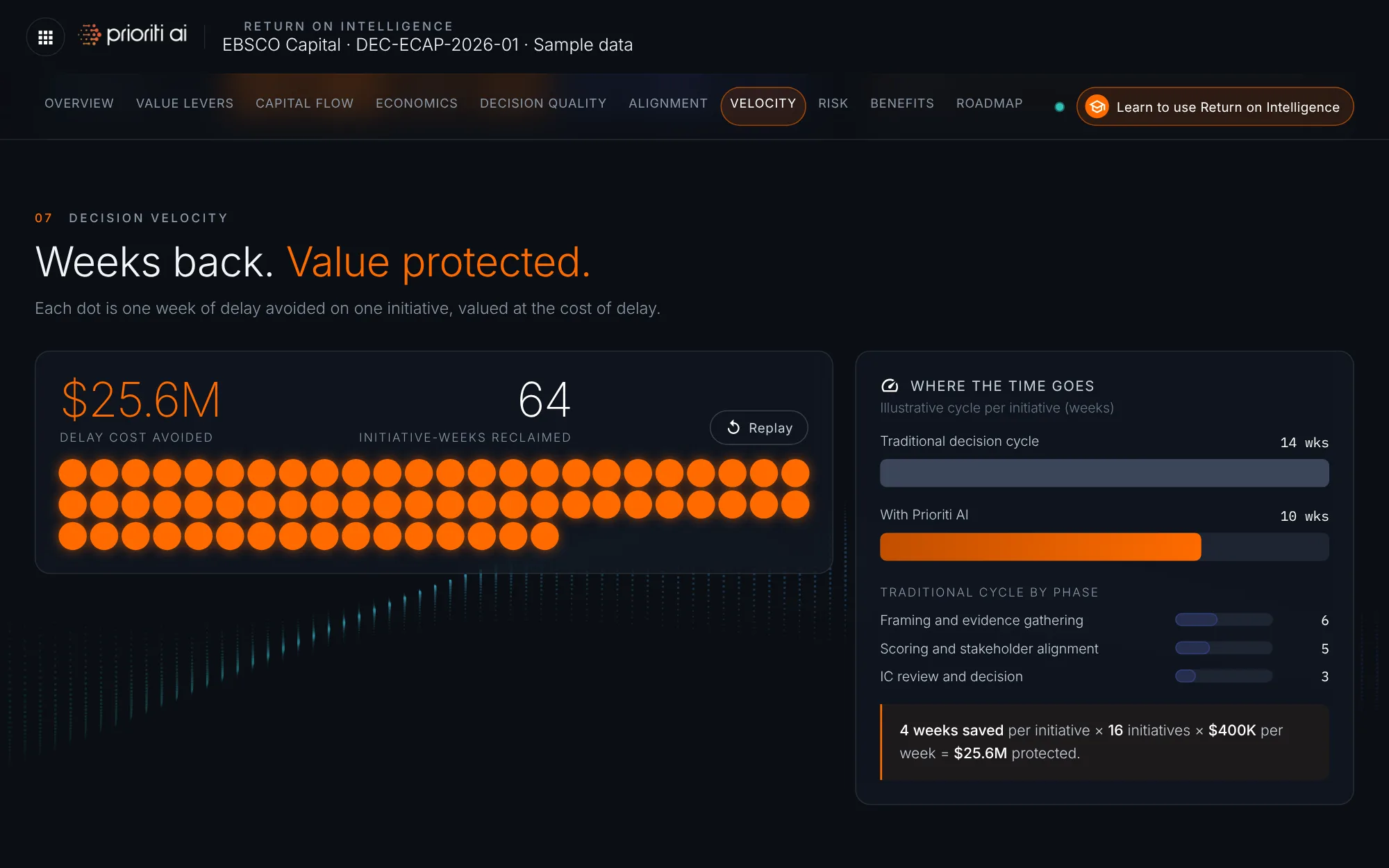The image size is (1389, 868).
Task: Click the 4 weeks saved summary callout
Action: pos(1104,742)
